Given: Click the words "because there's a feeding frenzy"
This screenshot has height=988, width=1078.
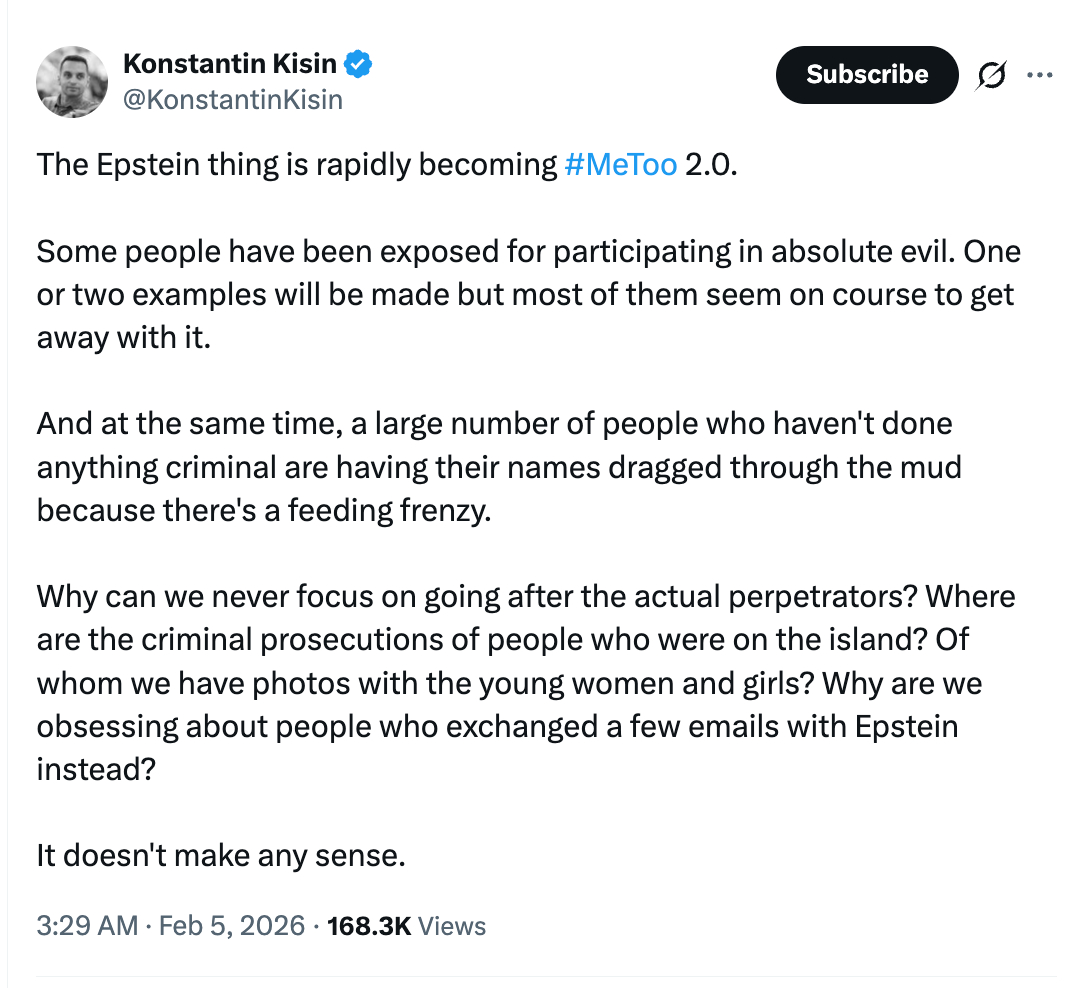Looking at the screenshot, I should click(264, 511).
